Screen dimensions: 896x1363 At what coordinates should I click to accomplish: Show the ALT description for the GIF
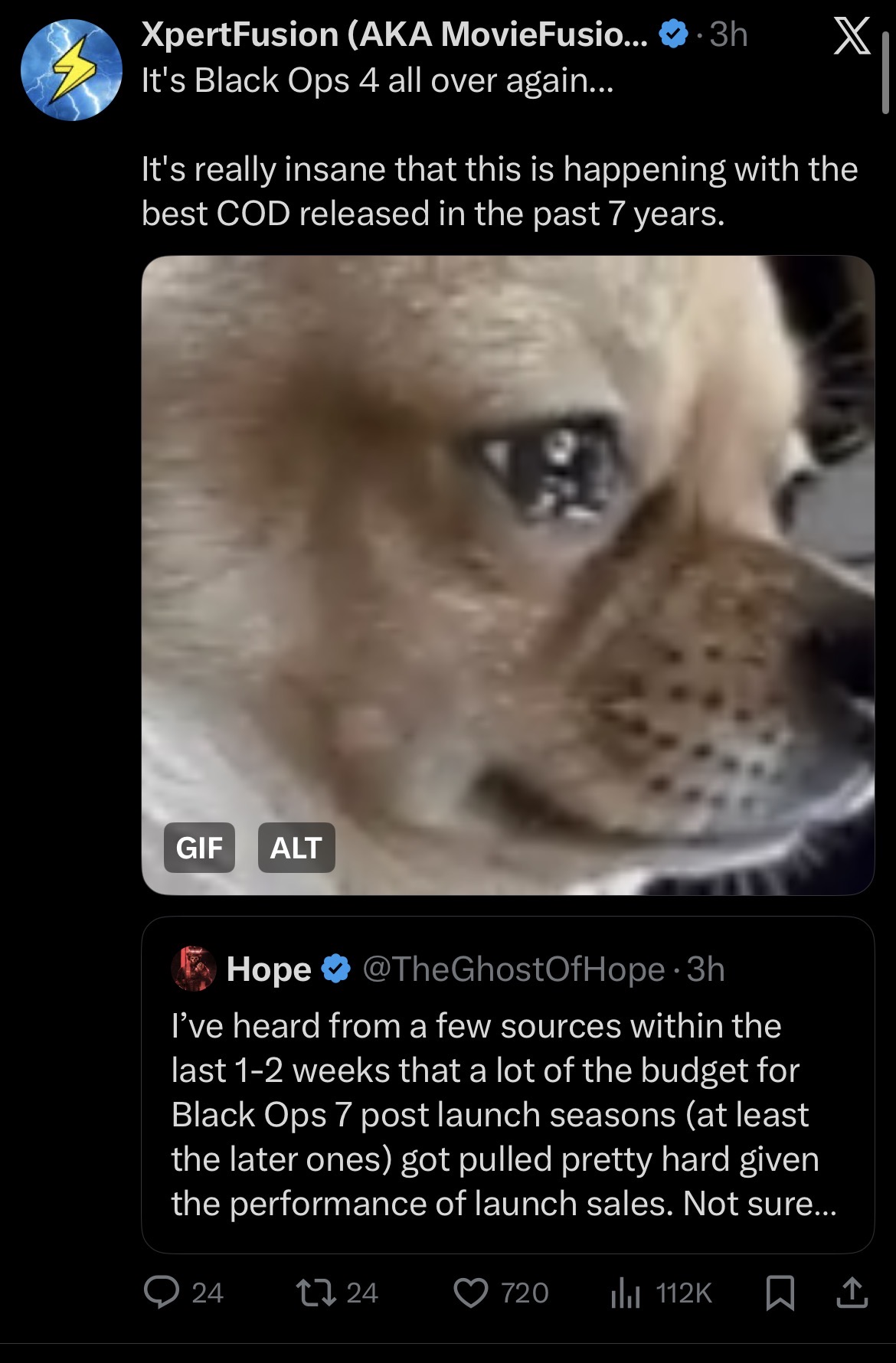(296, 848)
